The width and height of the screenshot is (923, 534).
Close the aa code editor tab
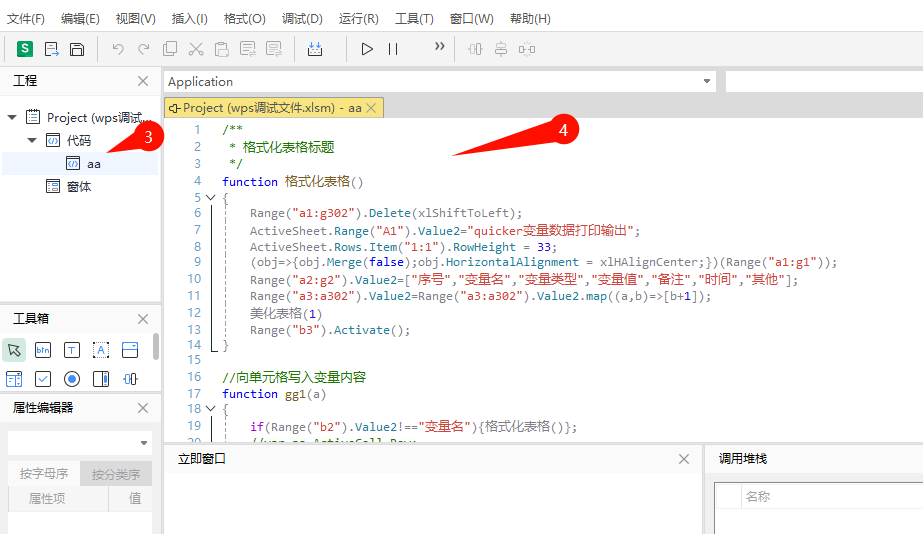(x=371, y=108)
